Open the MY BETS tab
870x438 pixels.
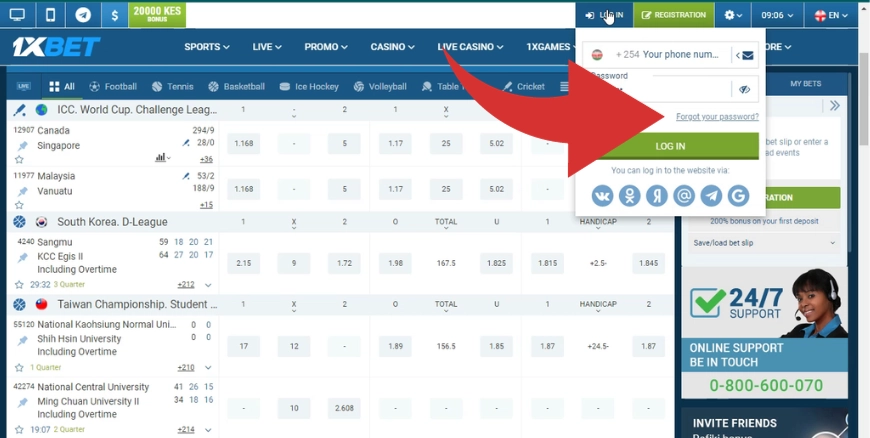tap(805, 84)
